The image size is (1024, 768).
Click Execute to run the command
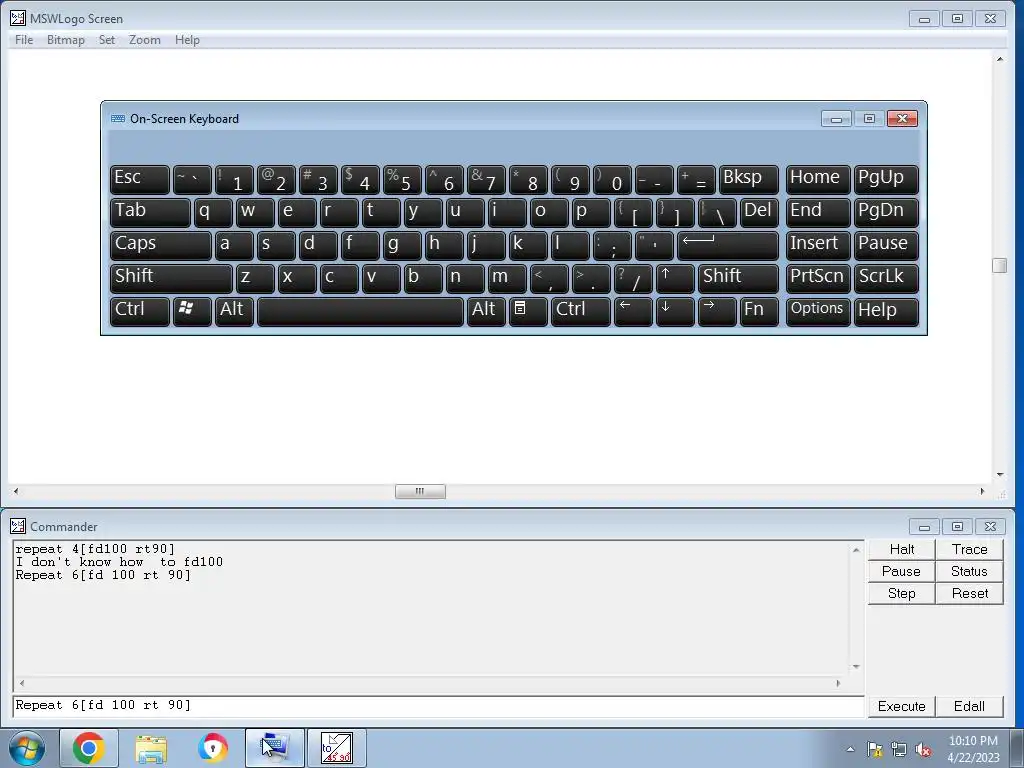click(x=901, y=707)
